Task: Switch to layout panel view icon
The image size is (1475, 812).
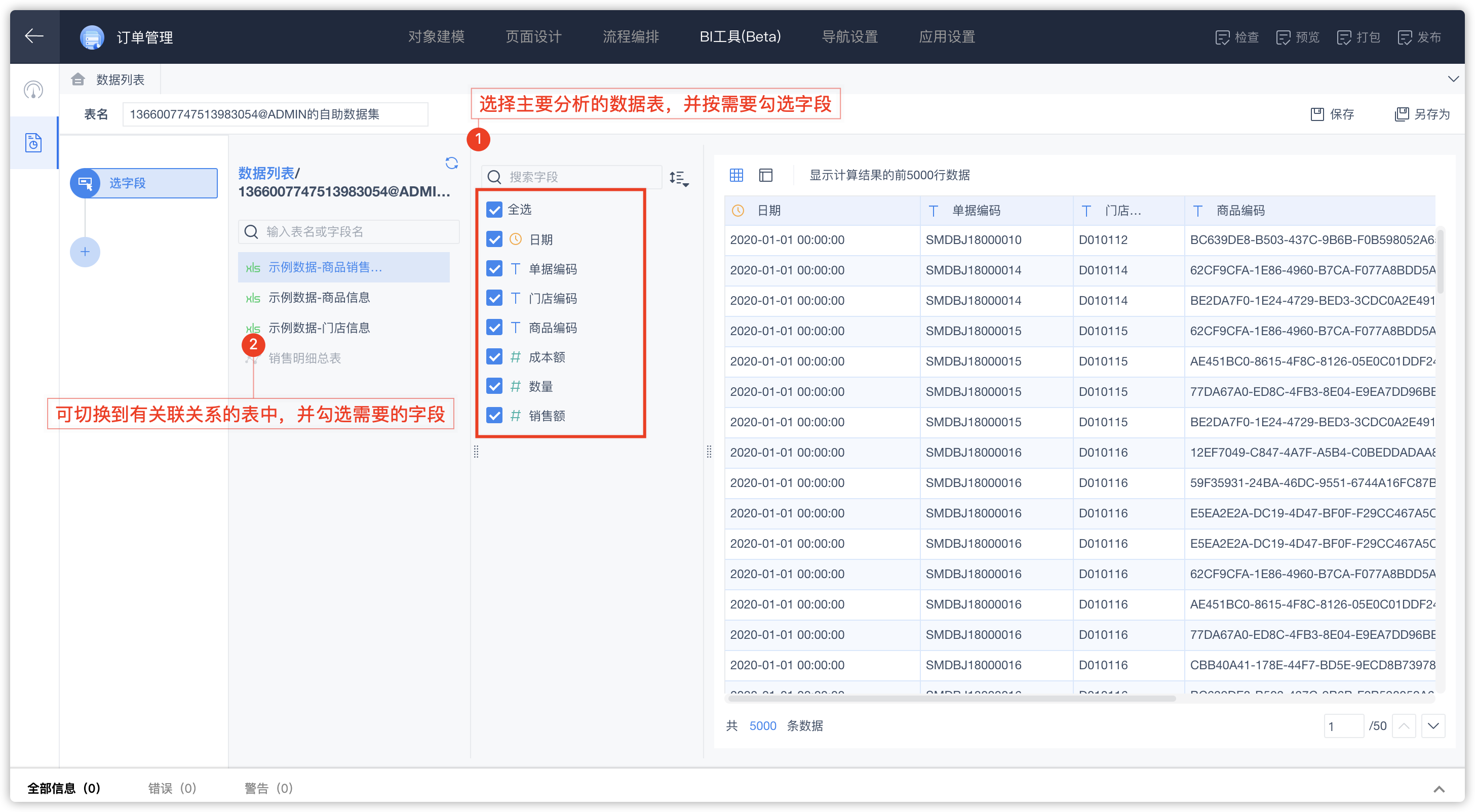Action: tap(765, 175)
